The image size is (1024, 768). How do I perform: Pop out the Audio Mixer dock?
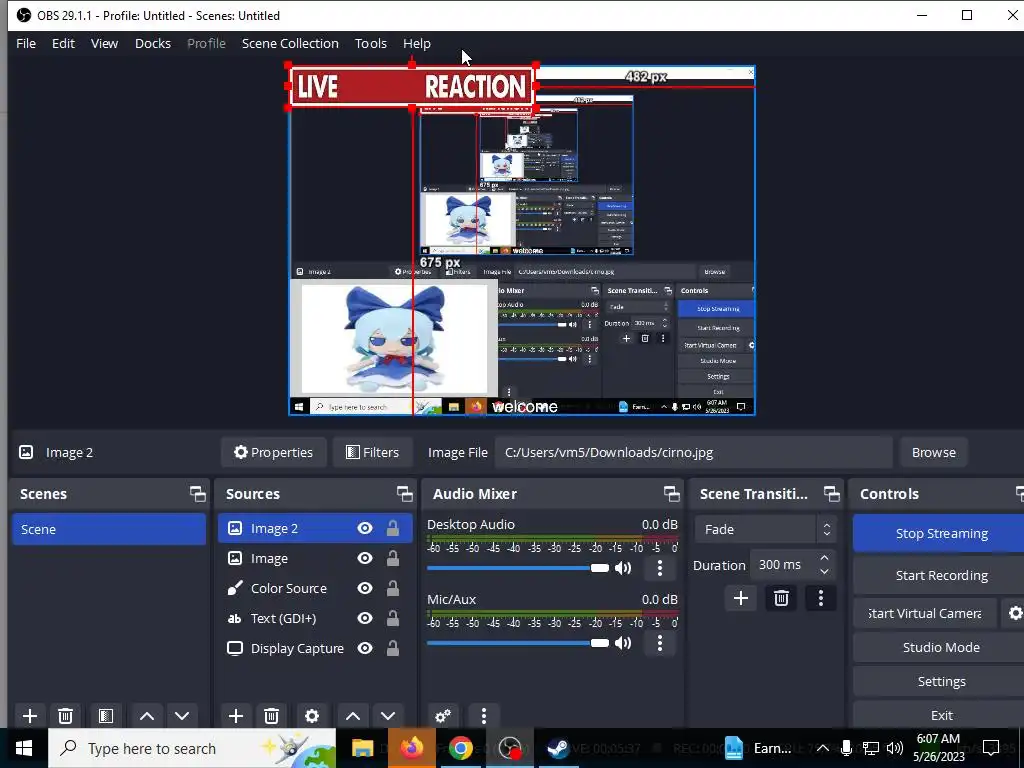pos(671,494)
